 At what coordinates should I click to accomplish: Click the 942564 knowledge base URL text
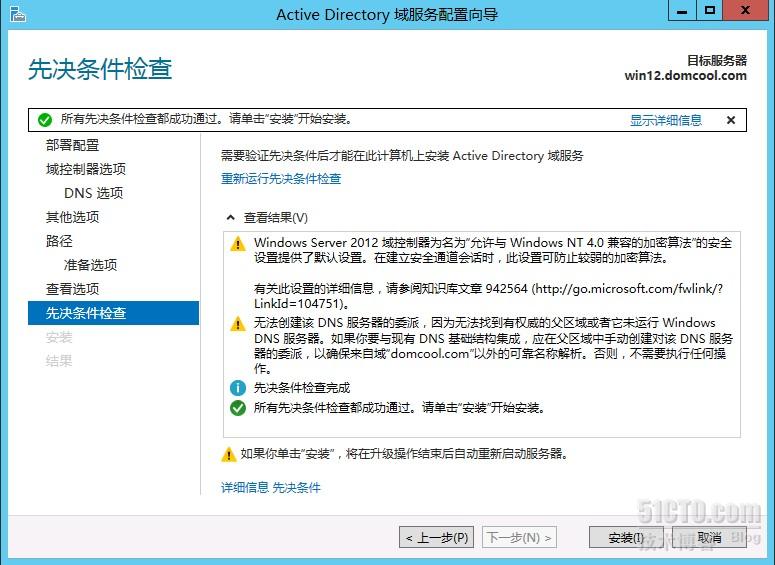[x=488, y=296]
